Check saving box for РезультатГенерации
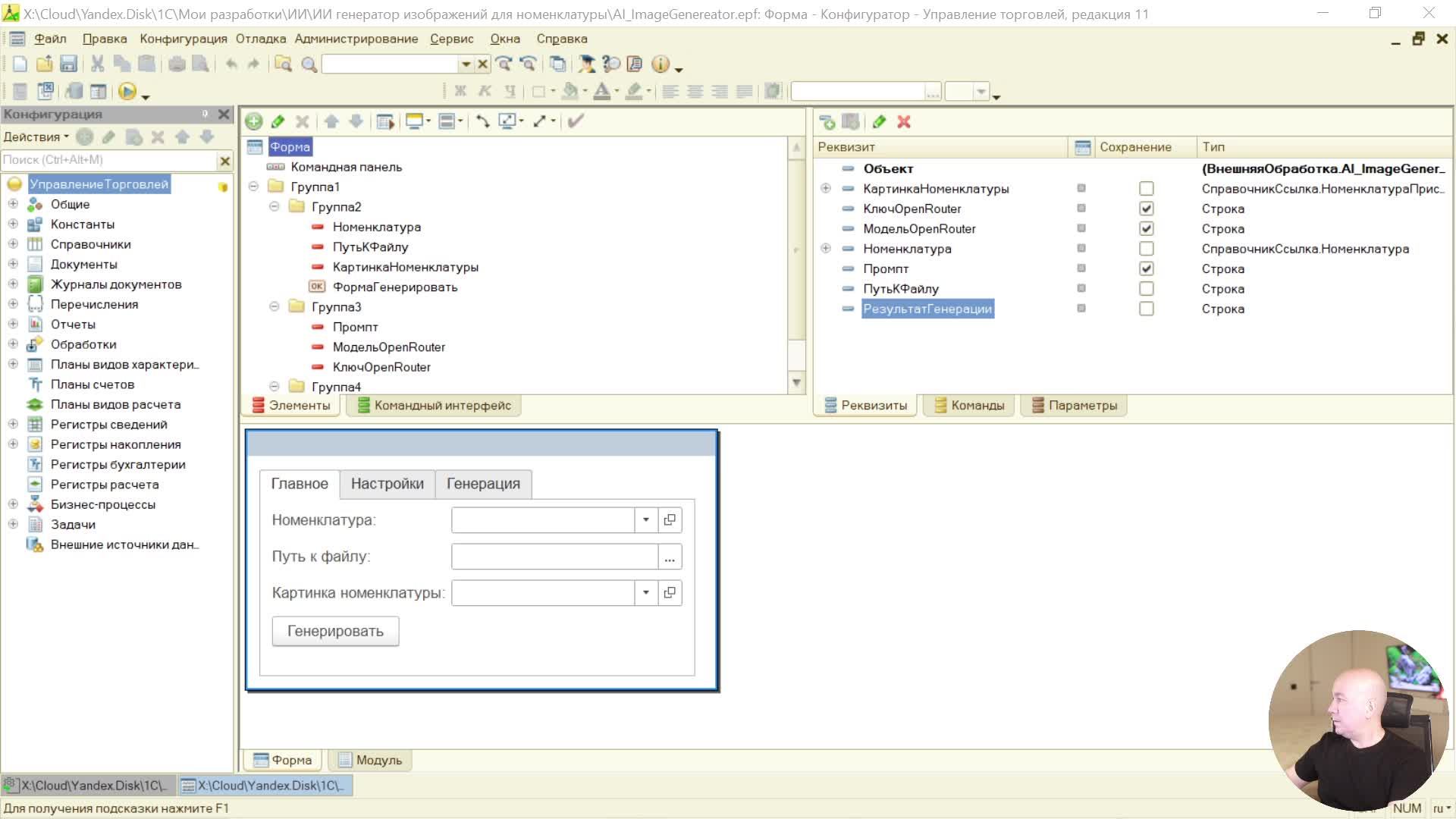Image resolution: width=1456 pixels, height=819 pixels. click(x=1146, y=309)
